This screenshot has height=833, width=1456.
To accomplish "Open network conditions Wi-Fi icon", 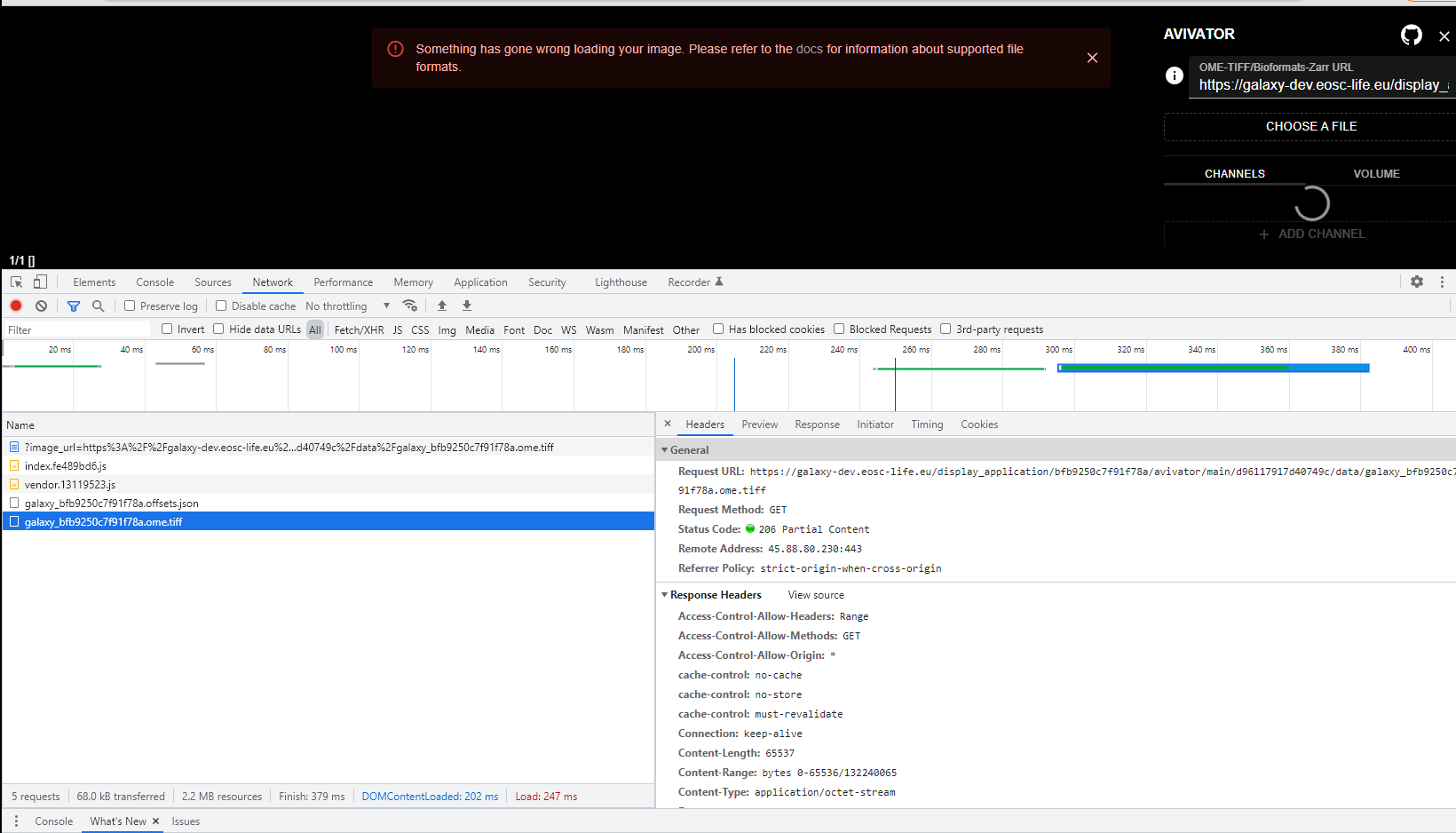I will point(410,305).
